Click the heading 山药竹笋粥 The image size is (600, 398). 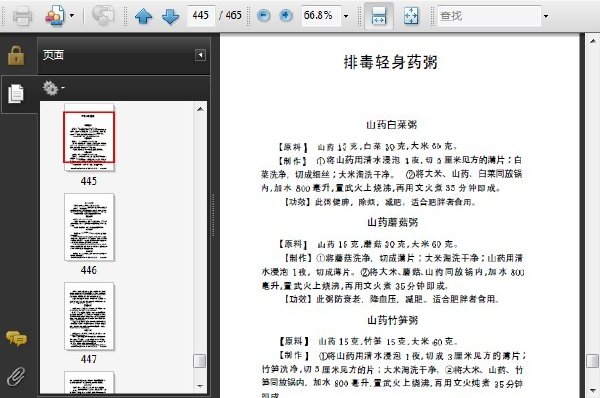(392, 320)
